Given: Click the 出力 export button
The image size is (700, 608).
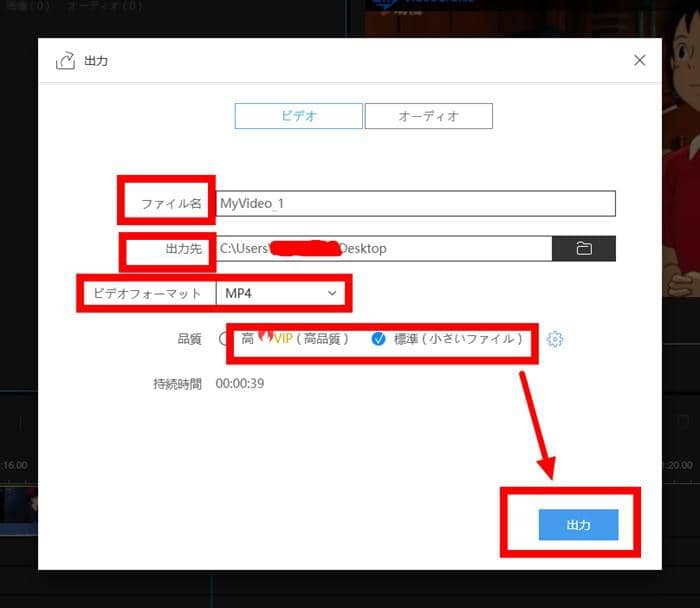Looking at the screenshot, I should 578,525.
